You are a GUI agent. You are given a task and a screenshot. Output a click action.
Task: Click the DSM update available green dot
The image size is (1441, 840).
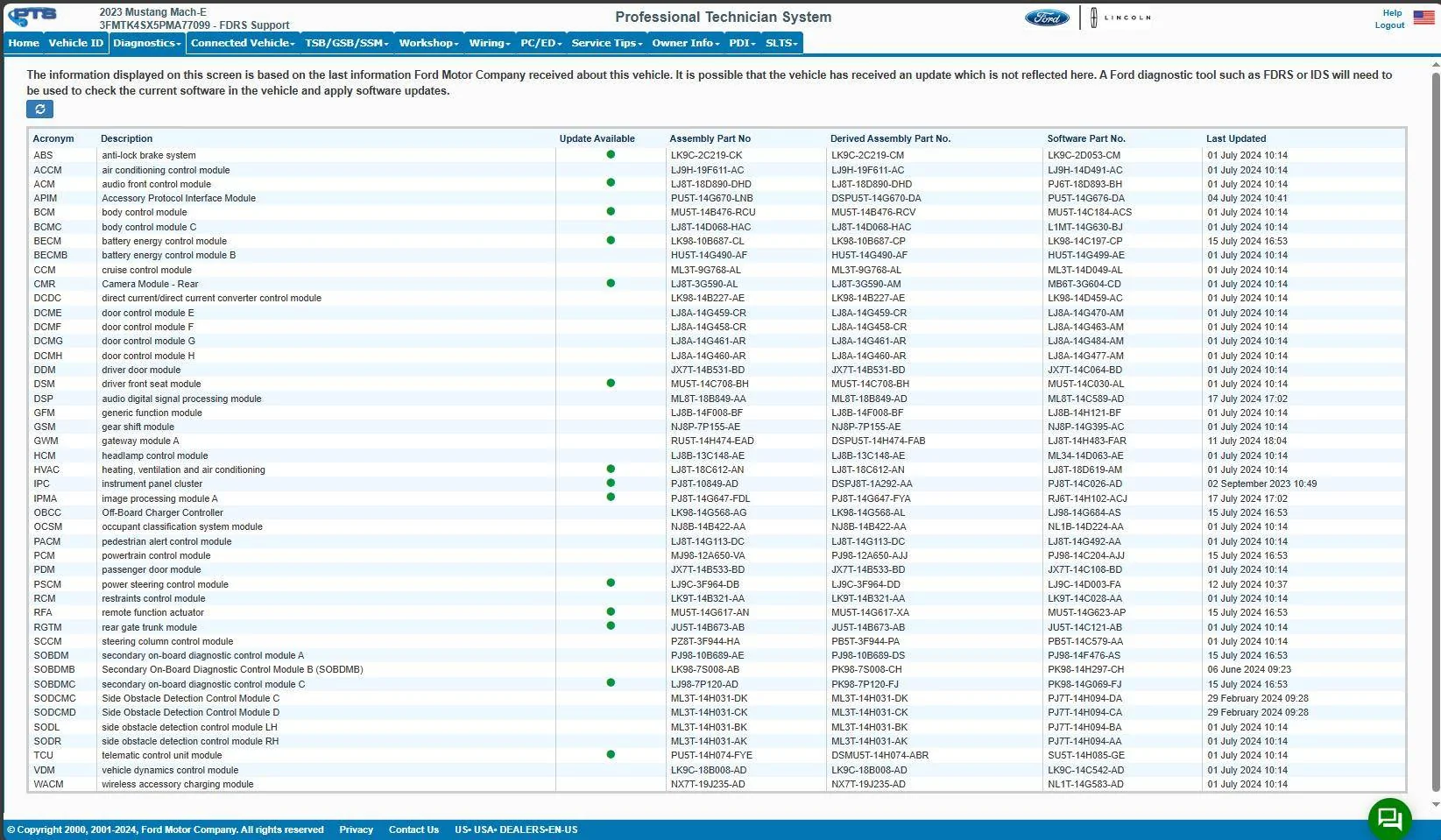click(x=611, y=383)
